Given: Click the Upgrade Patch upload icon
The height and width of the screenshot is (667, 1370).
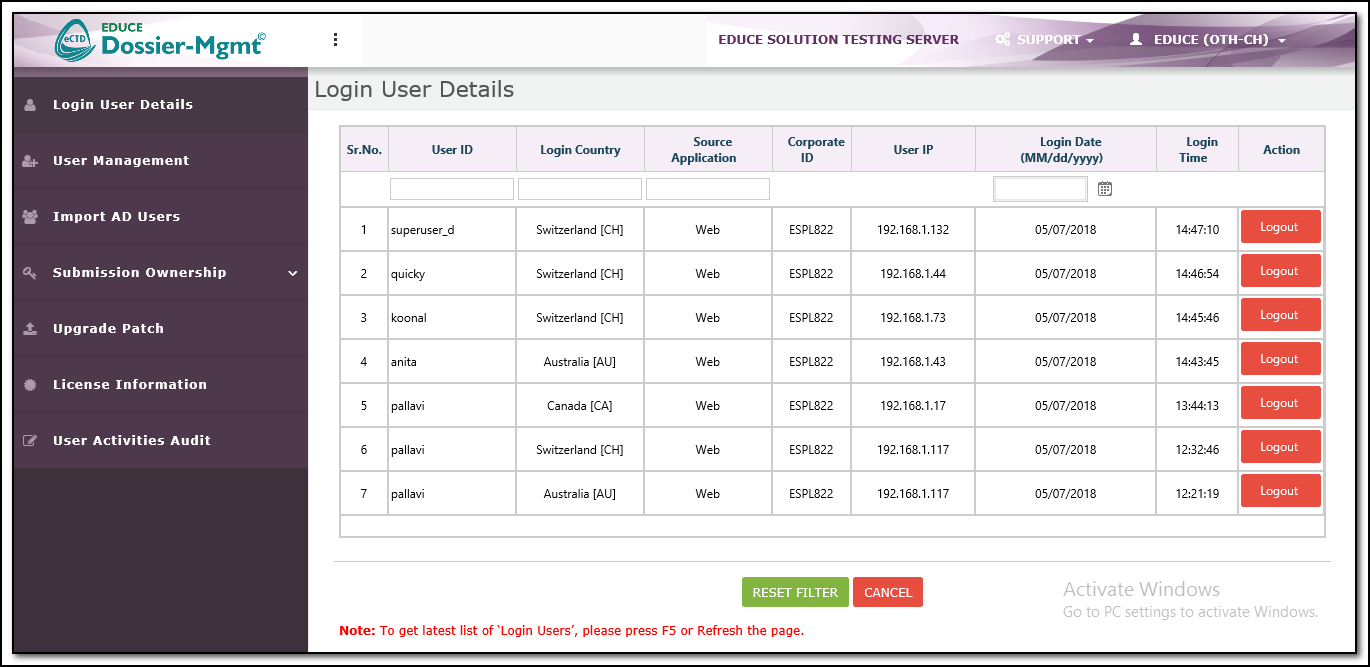Looking at the screenshot, I should (30, 329).
